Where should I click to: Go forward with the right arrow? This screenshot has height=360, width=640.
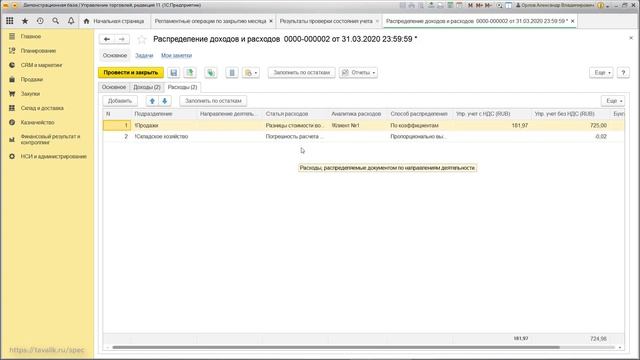click(x=122, y=39)
